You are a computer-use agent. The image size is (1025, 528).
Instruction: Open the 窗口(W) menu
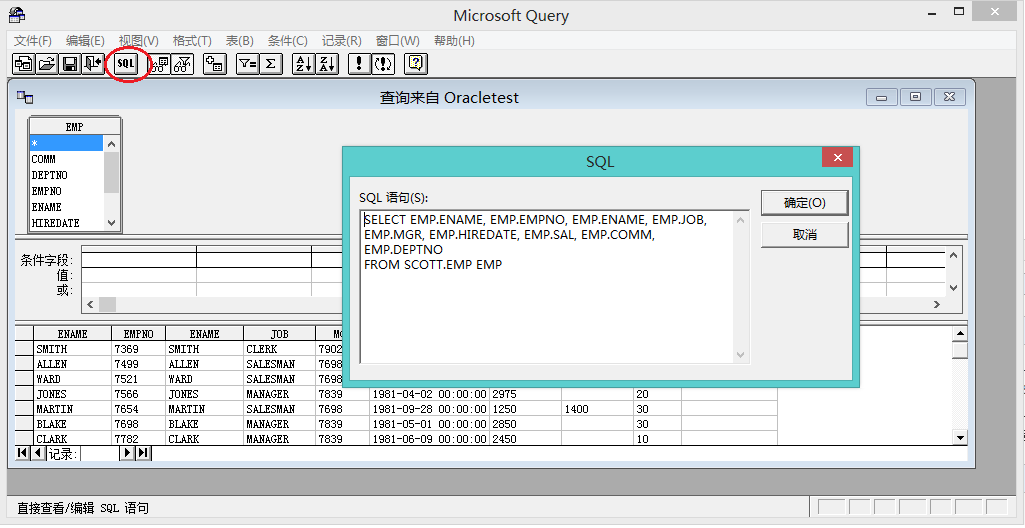coord(397,41)
